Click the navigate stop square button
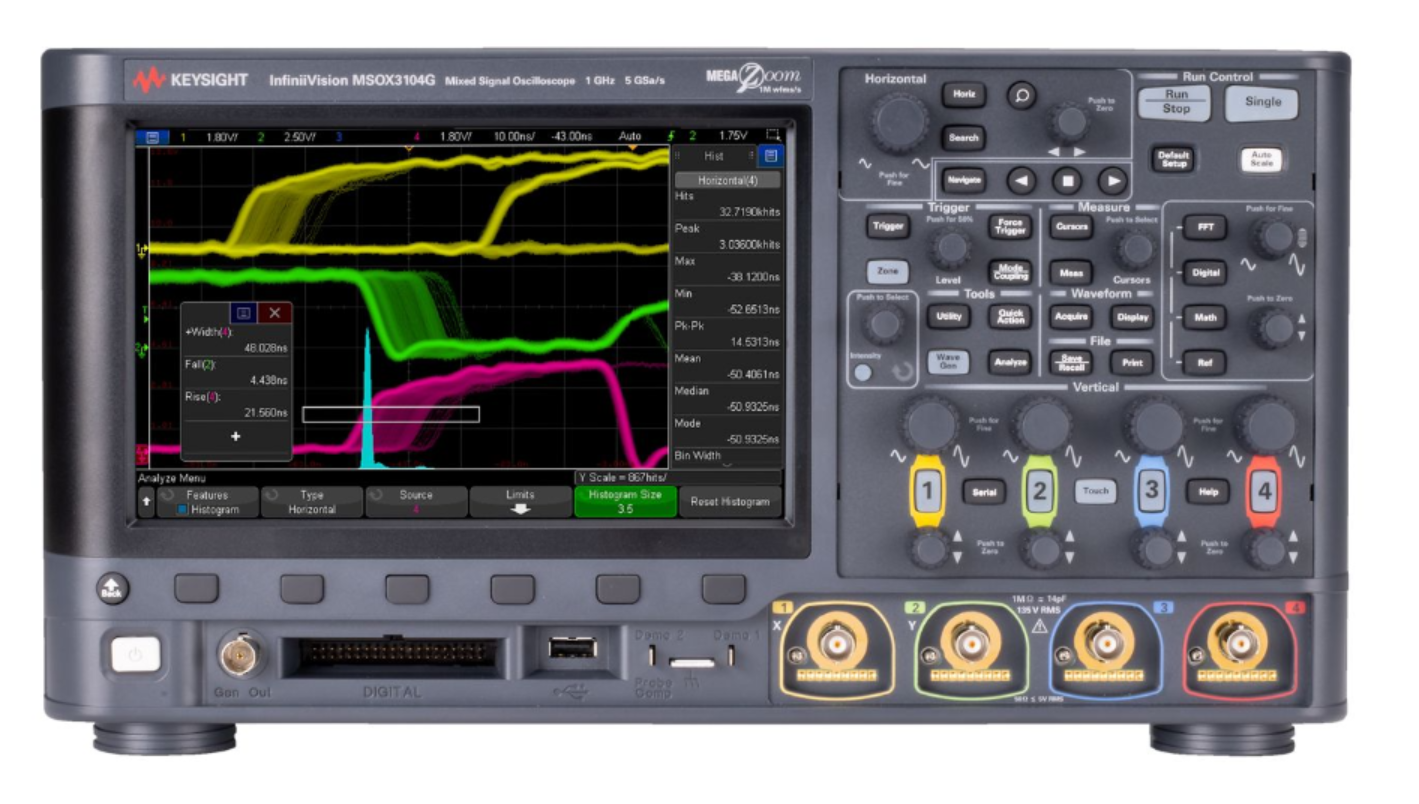This screenshot has width=1419, height=804. coord(1066,182)
